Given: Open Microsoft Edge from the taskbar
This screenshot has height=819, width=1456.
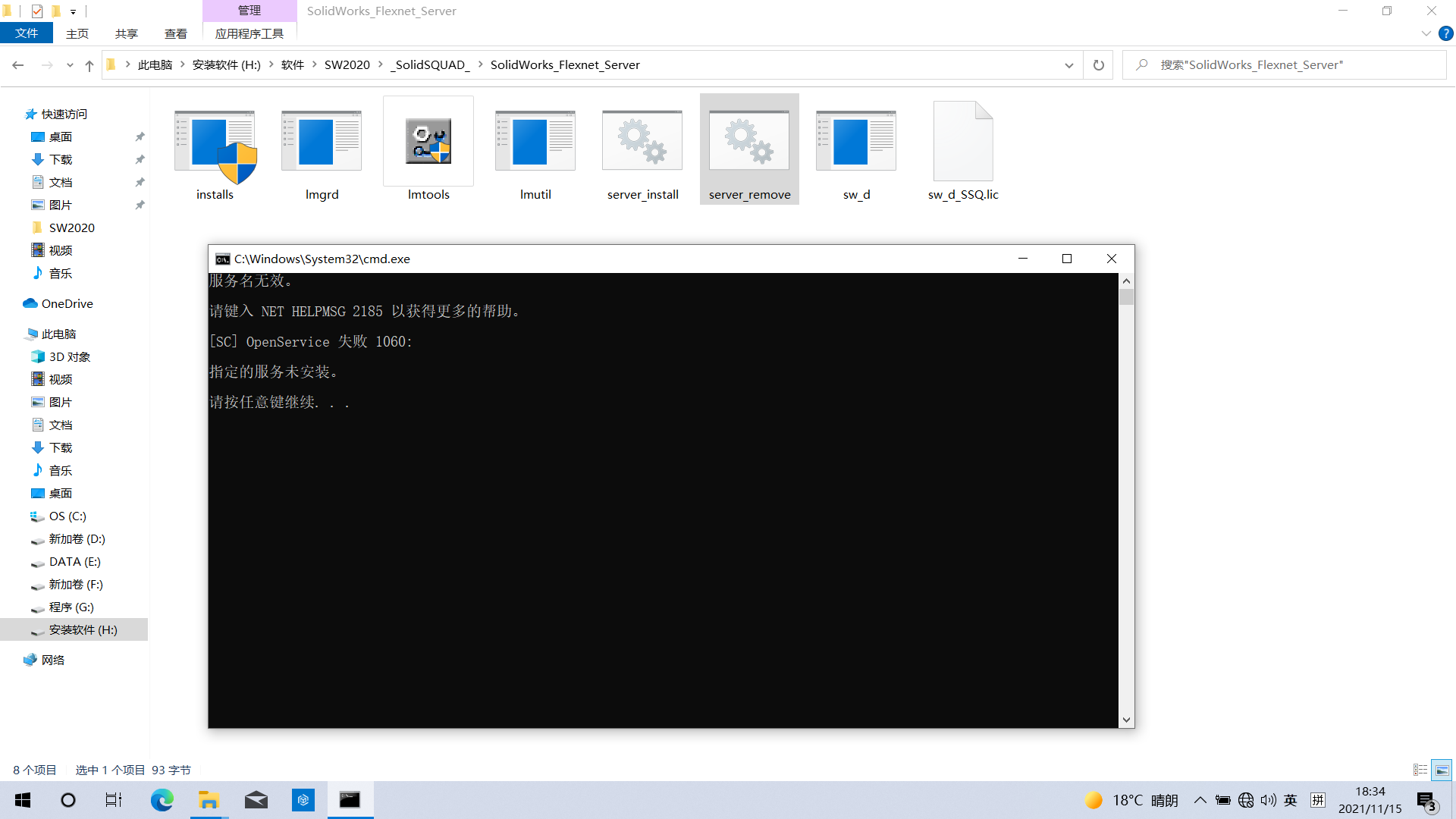Looking at the screenshot, I should 162,799.
